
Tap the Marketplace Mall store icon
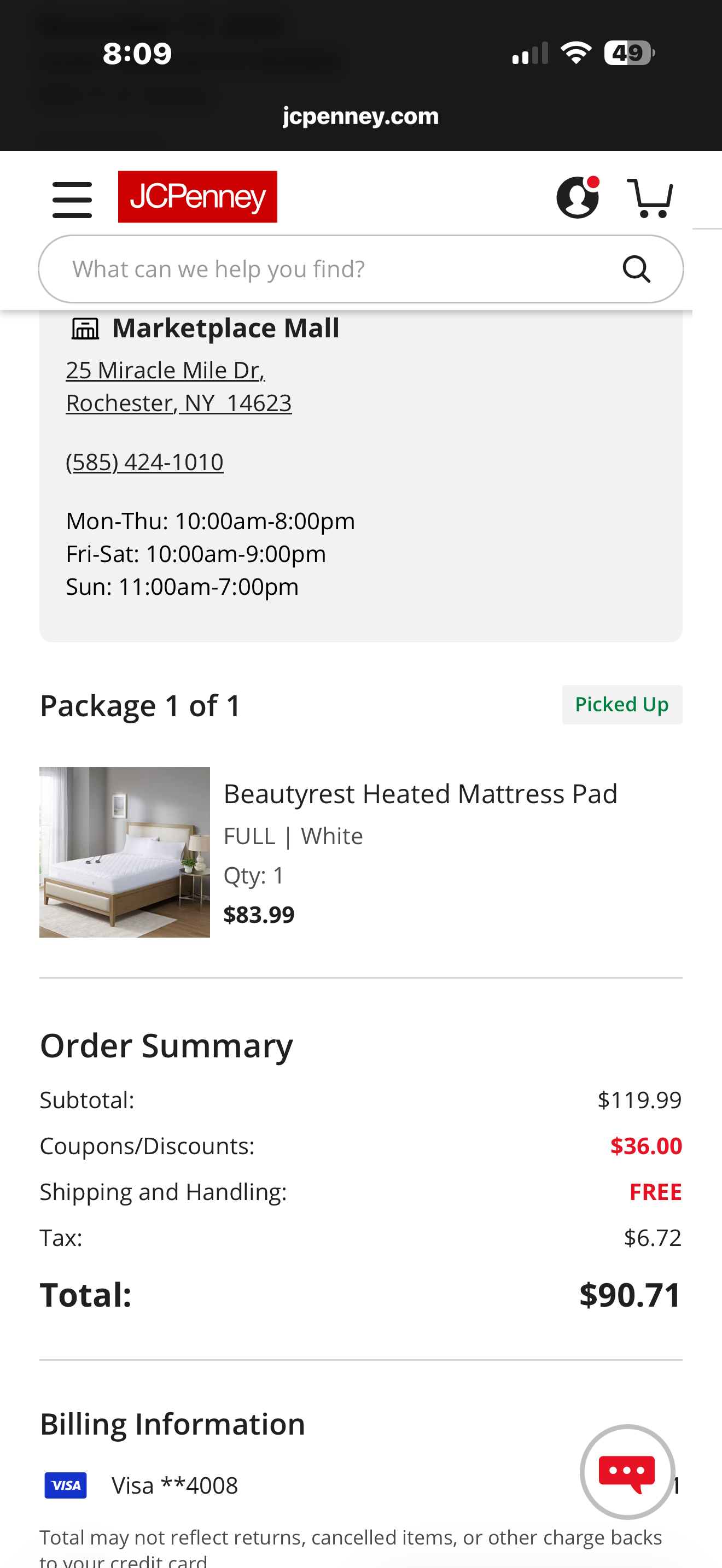[85, 329]
